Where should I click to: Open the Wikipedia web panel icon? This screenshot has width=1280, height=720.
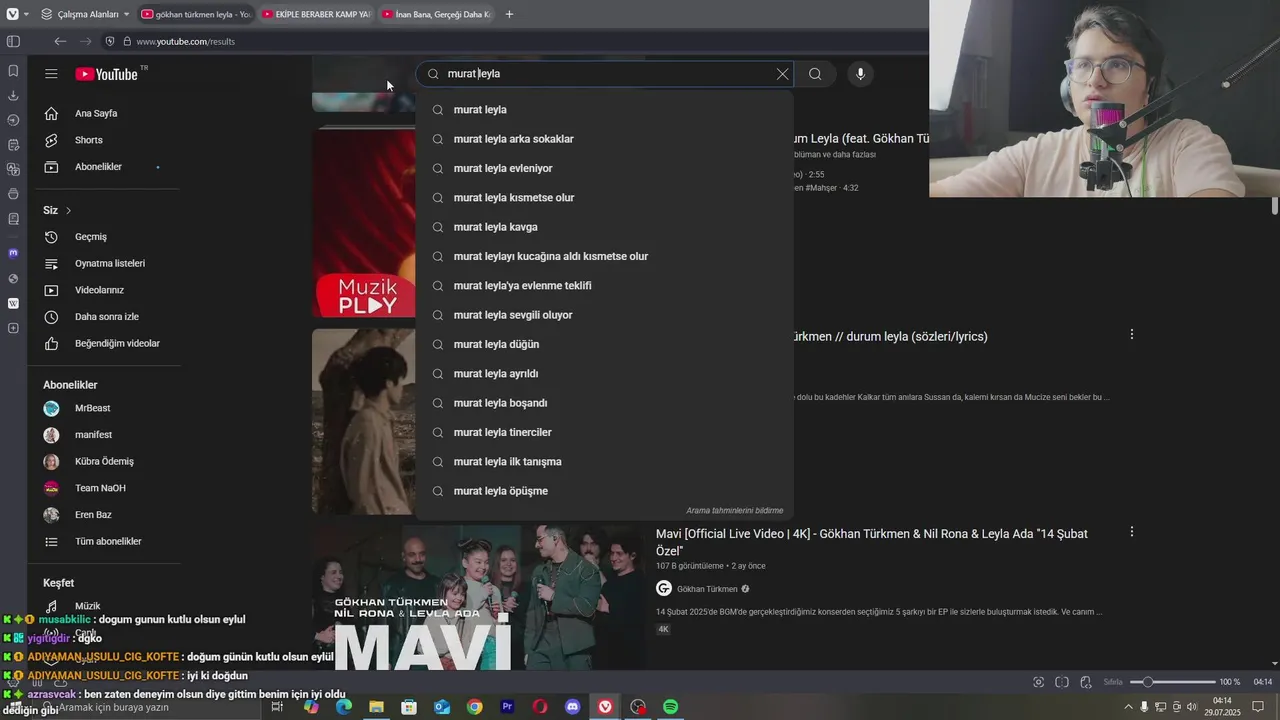coord(13,303)
